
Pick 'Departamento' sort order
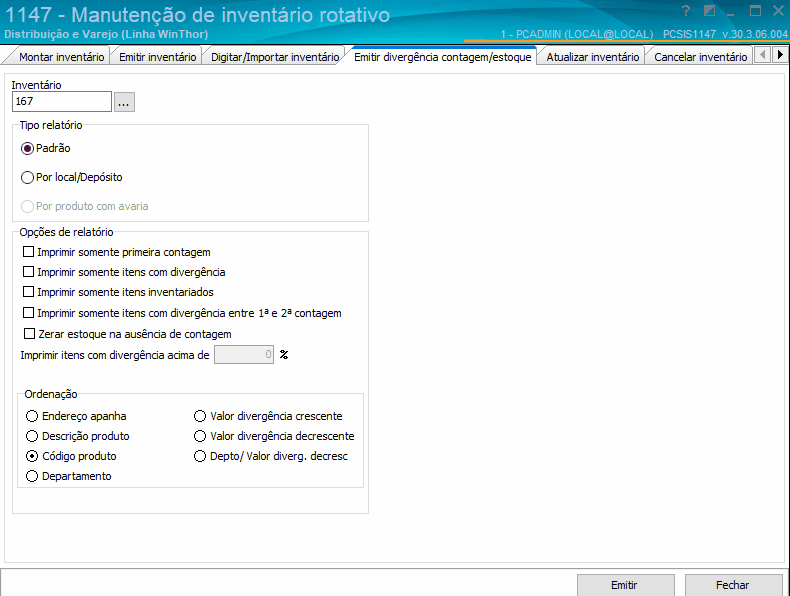pyautogui.click(x=33, y=477)
